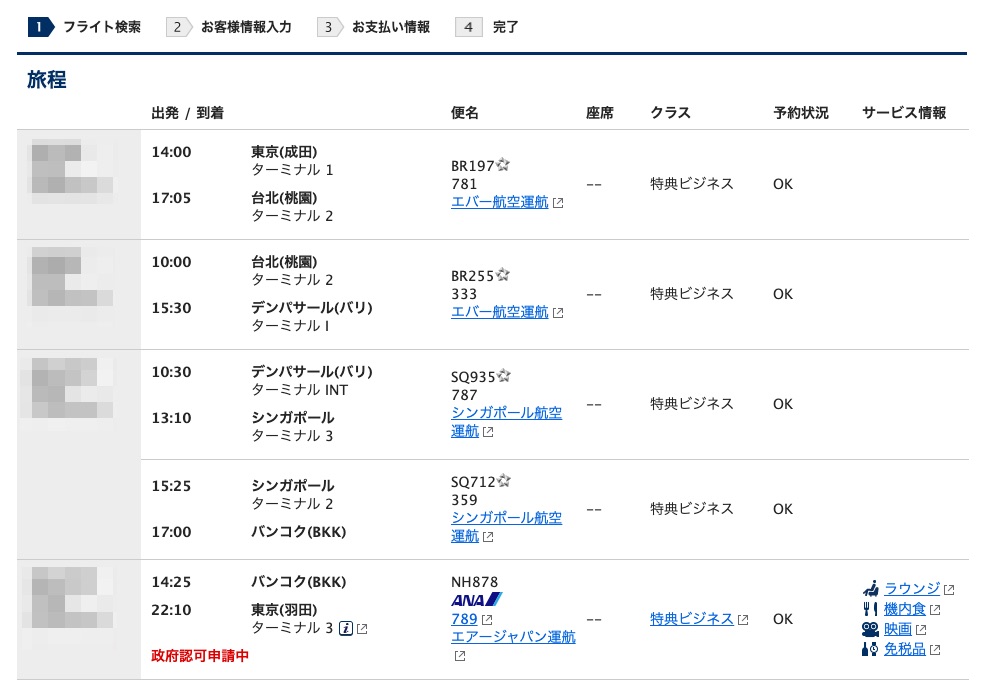Click the duty-free bottle icon
The image size is (984, 692).
click(870, 649)
